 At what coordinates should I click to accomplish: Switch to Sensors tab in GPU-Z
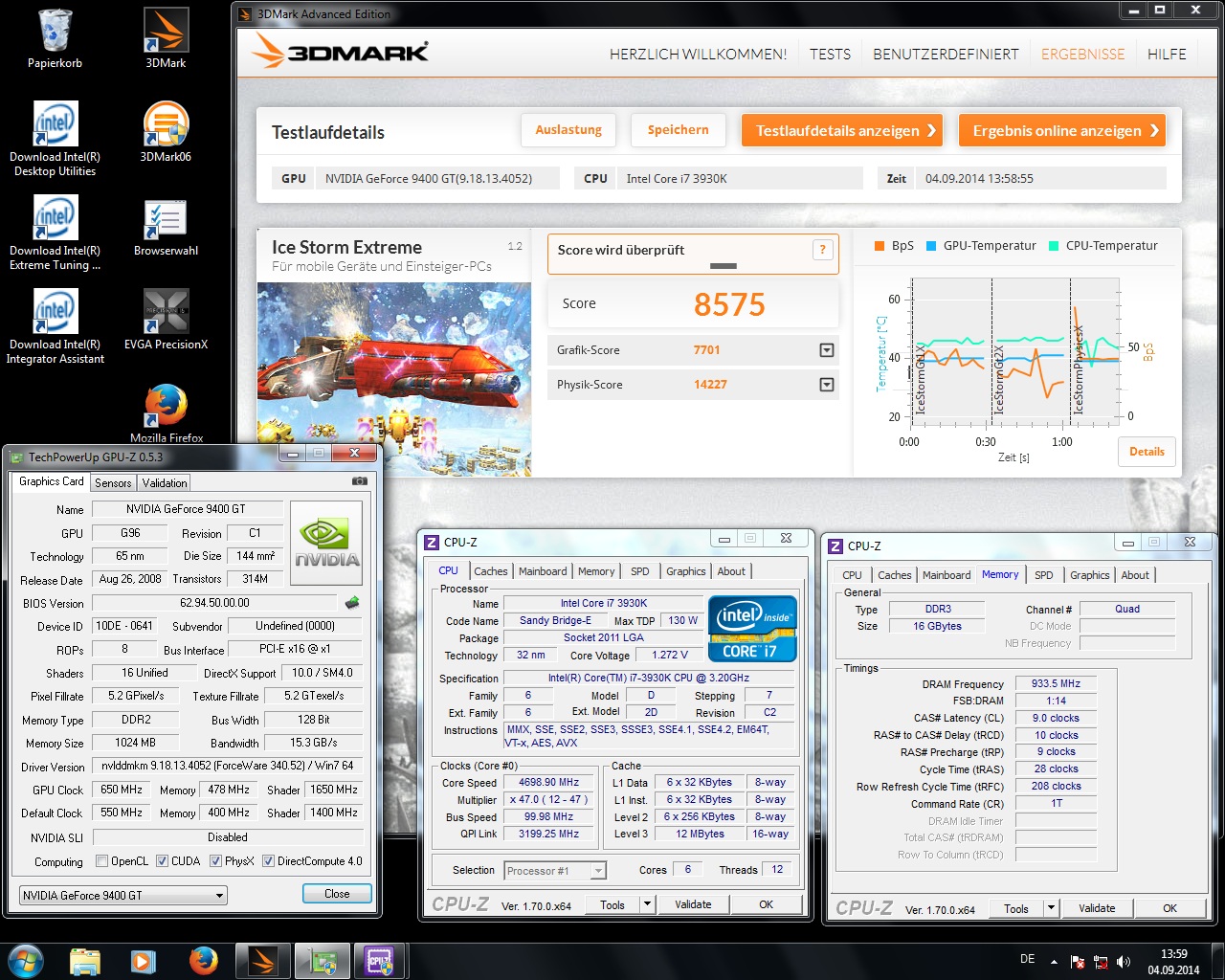click(113, 483)
